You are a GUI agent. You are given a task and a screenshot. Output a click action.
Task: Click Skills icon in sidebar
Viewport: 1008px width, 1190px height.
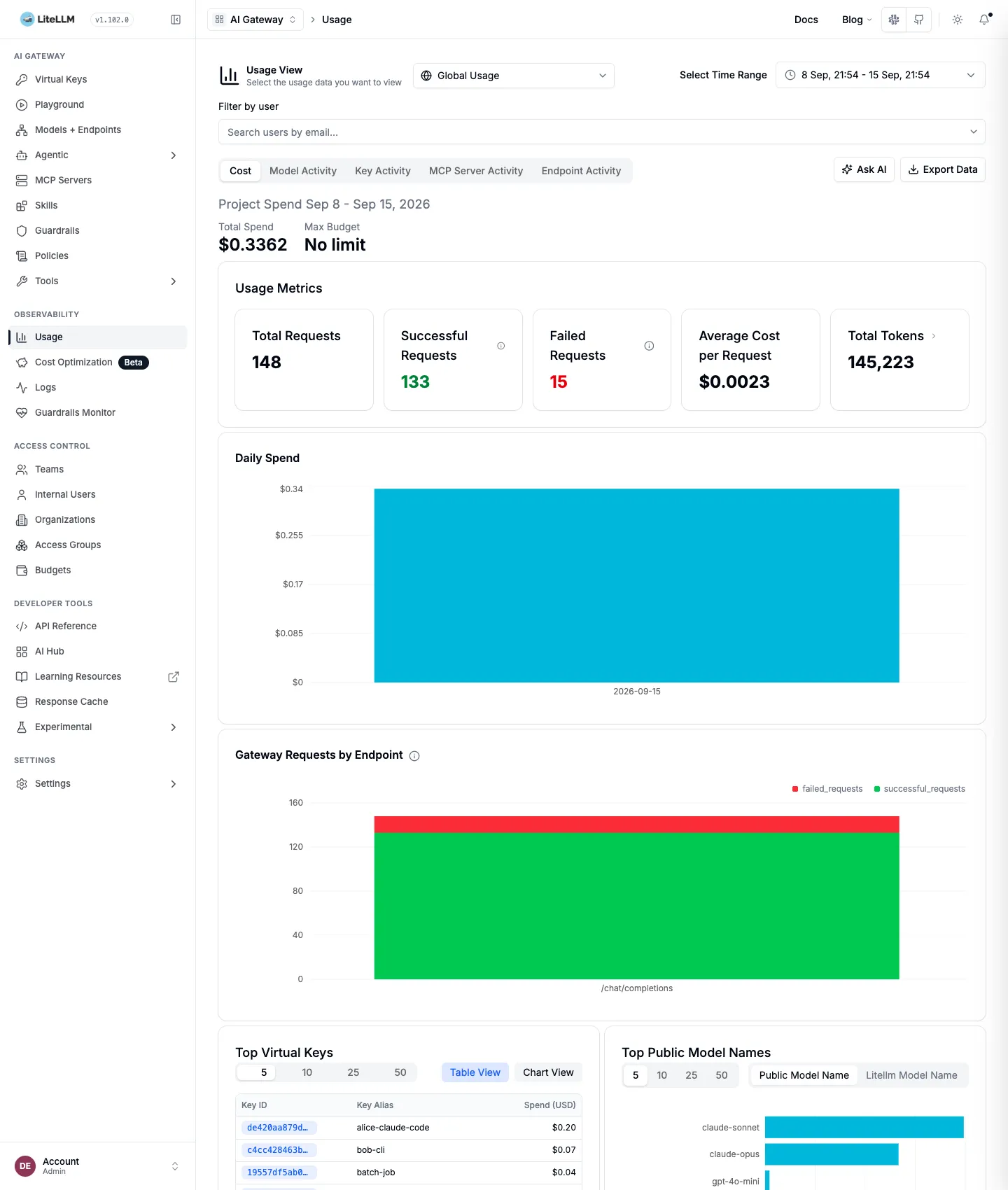(x=22, y=205)
